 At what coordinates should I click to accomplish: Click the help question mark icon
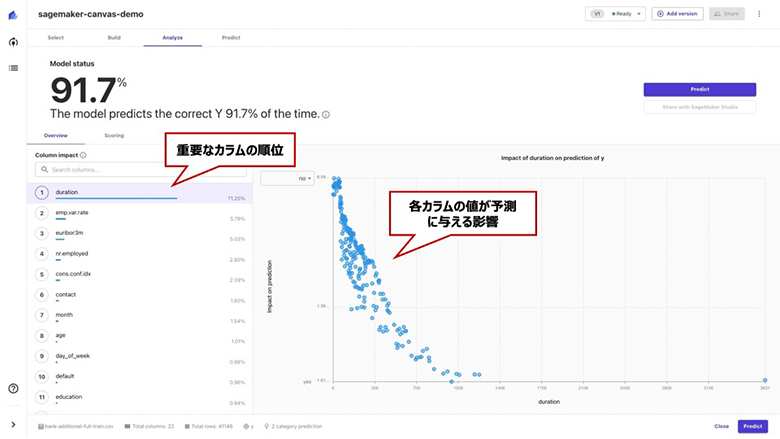(13, 388)
